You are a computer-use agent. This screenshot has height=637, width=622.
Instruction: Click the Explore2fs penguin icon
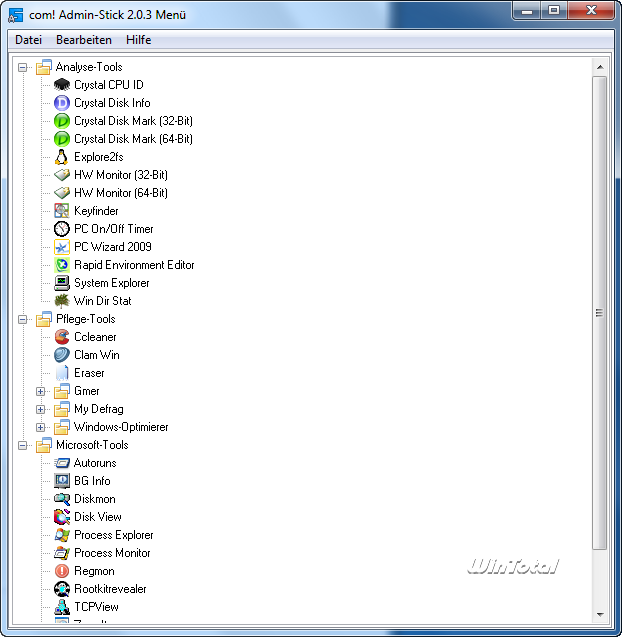click(x=62, y=157)
